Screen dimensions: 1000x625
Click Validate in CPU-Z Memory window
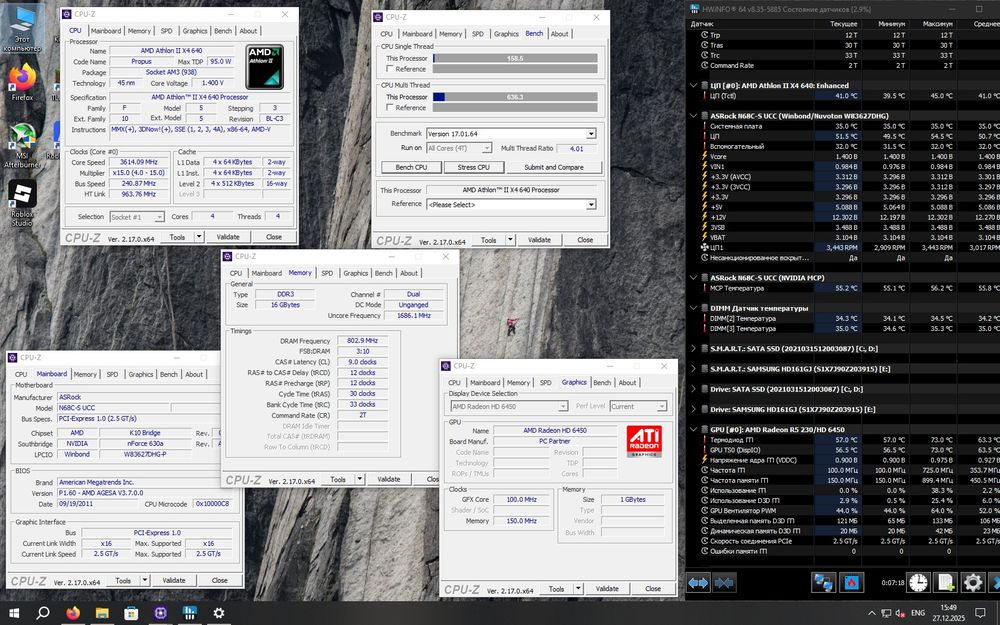pyautogui.click(x=388, y=479)
